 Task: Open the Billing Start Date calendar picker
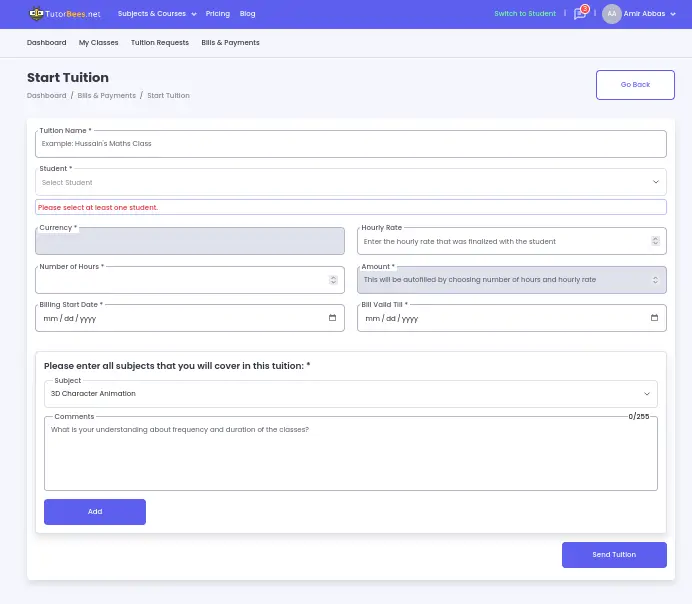[x=332, y=318]
